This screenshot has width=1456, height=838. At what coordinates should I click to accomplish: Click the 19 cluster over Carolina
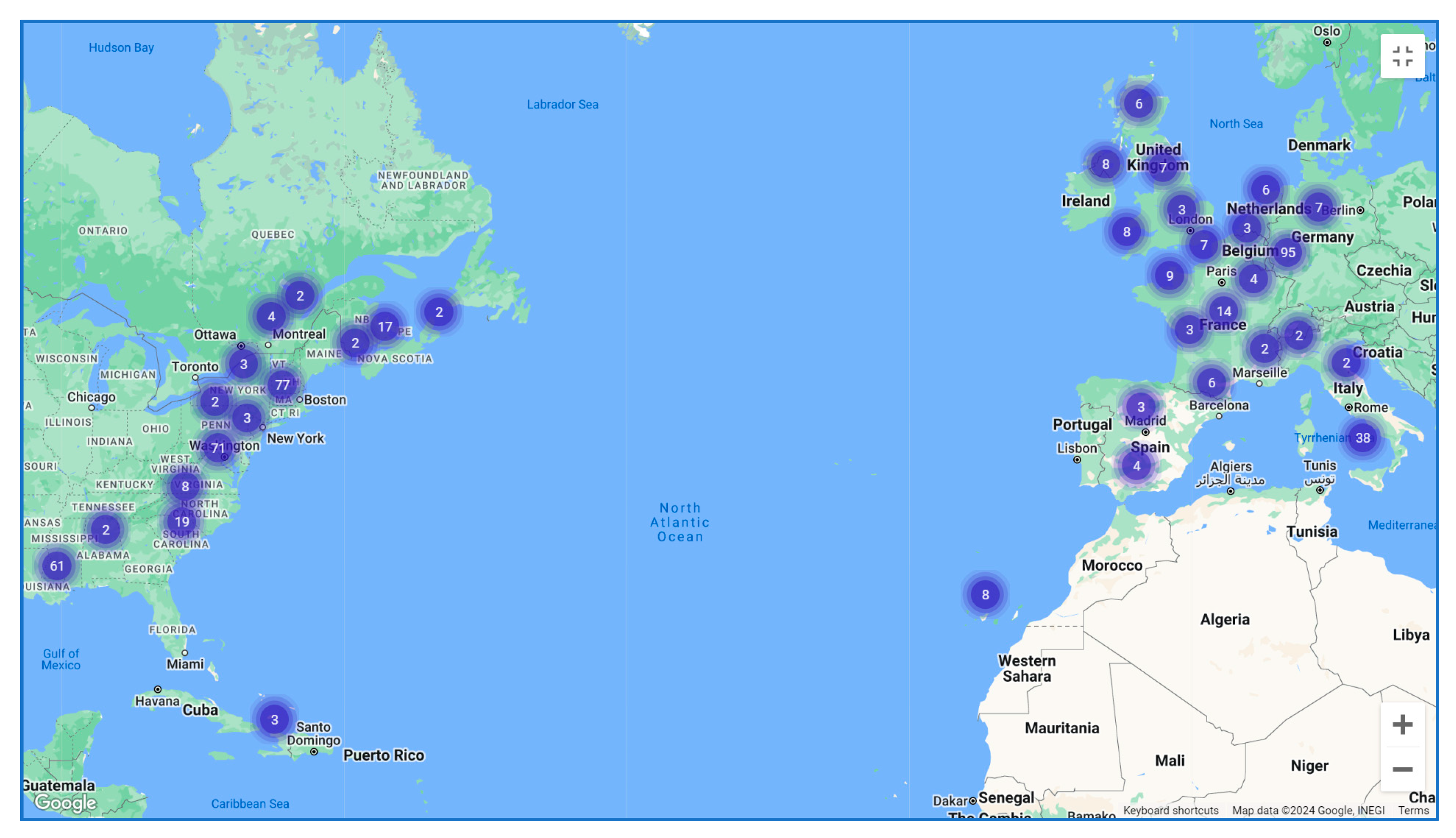coord(182,521)
